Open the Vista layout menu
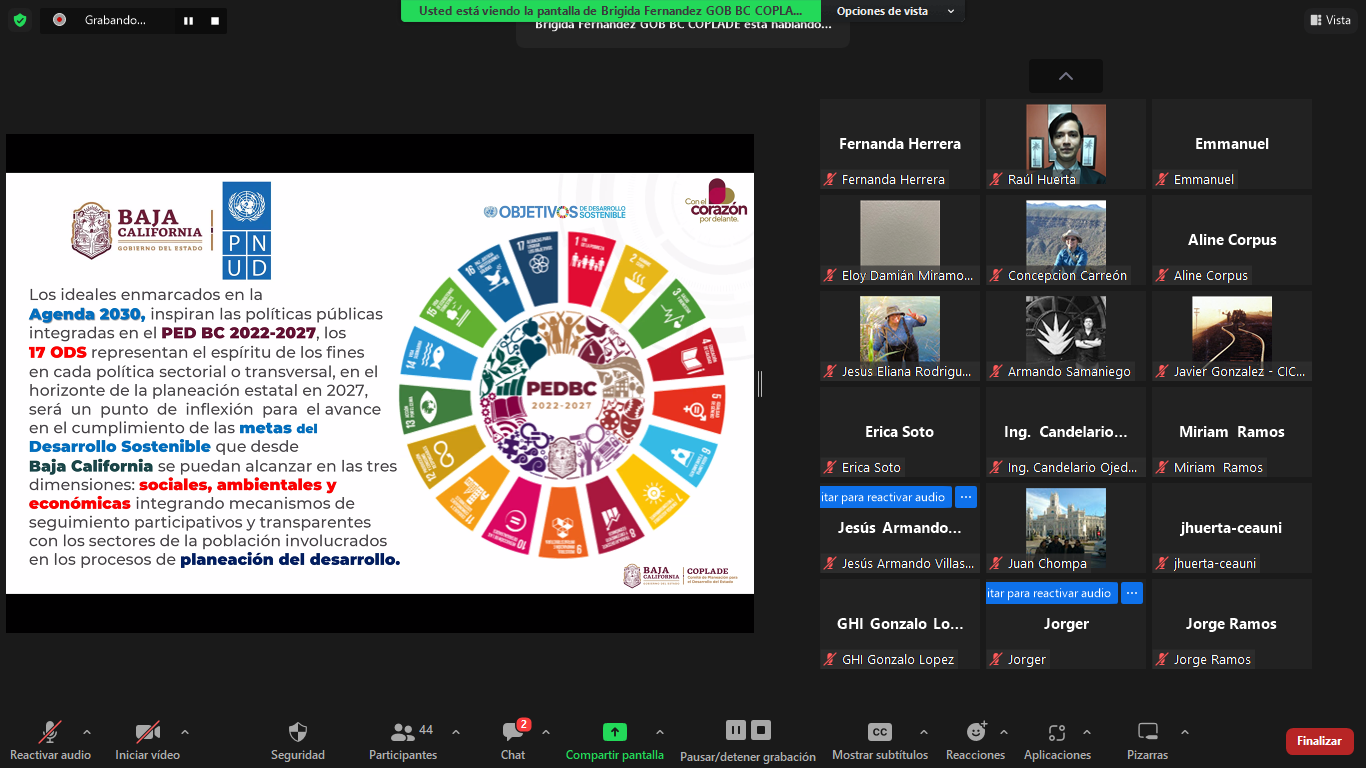This screenshot has width=1366, height=768. coord(1330,20)
